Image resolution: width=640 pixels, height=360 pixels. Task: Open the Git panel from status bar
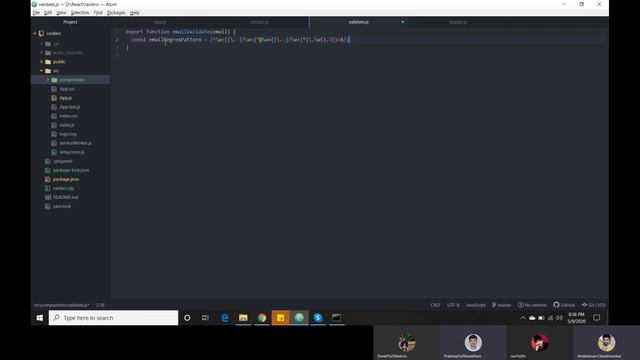(x=594, y=305)
